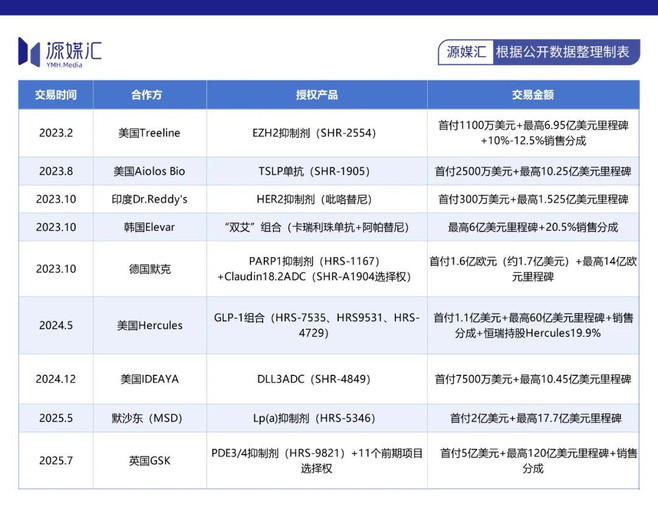Click the "双艾"组合 product cell
The height and width of the screenshot is (507, 658).
[x=317, y=227]
